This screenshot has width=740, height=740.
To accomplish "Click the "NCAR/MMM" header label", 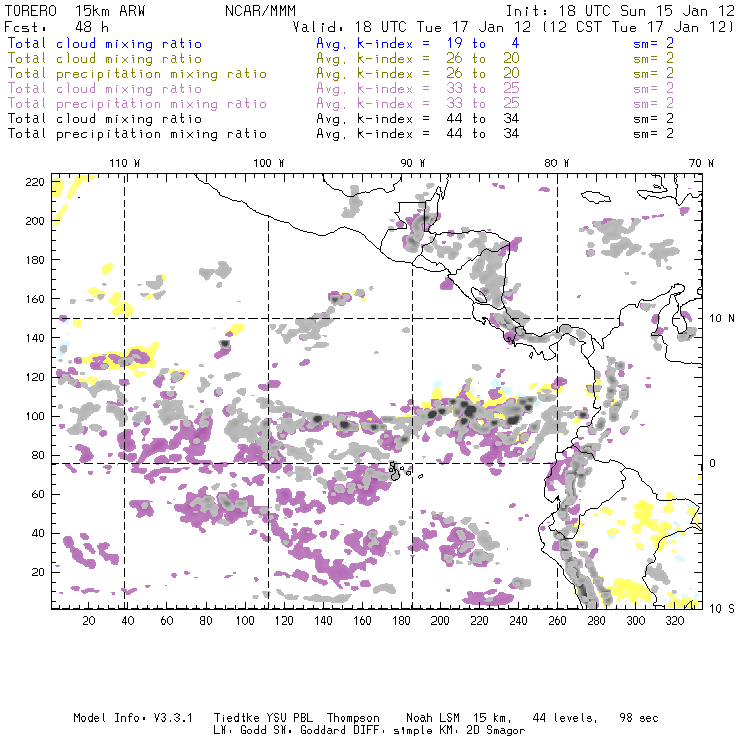I will pyautogui.click(x=261, y=11).
